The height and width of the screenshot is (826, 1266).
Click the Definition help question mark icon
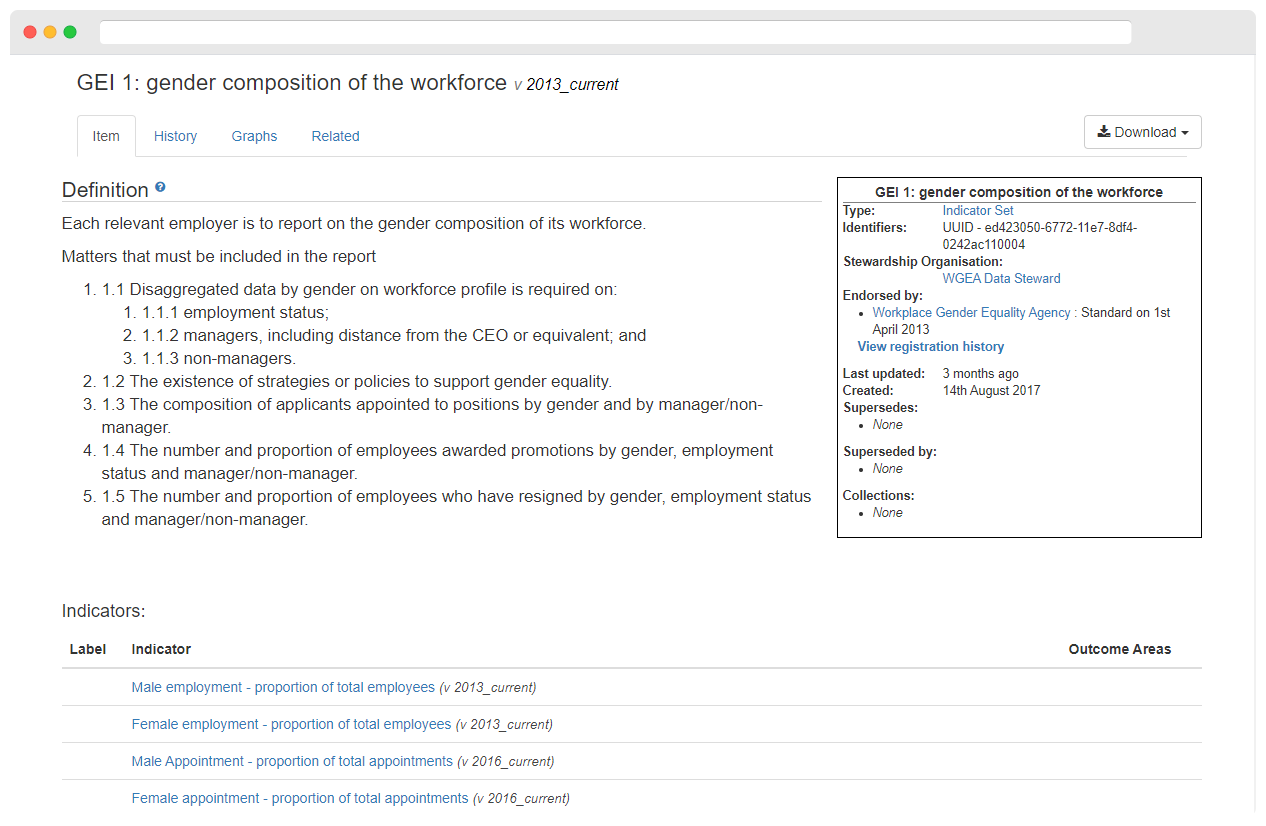click(x=160, y=187)
